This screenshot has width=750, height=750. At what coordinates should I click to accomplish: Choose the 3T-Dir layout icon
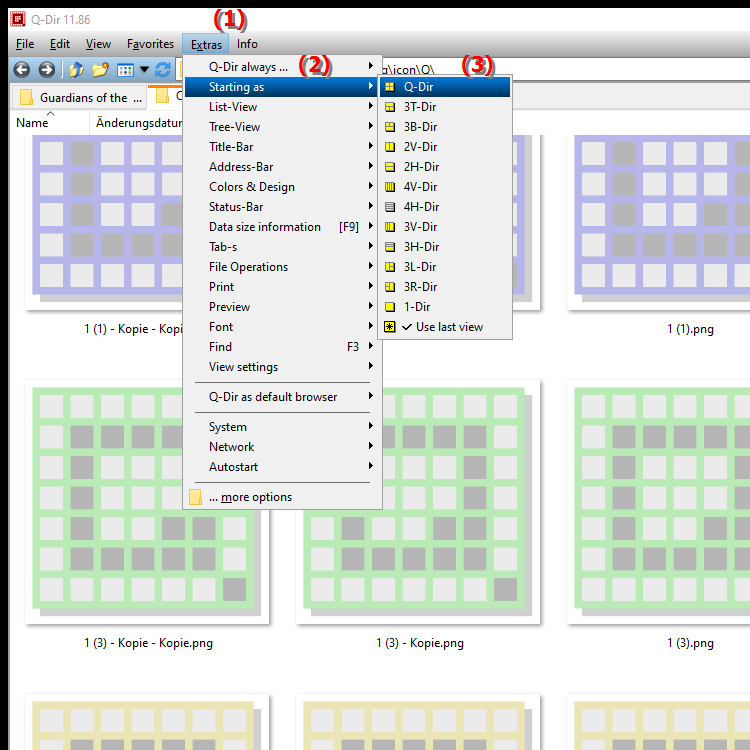(390, 107)
